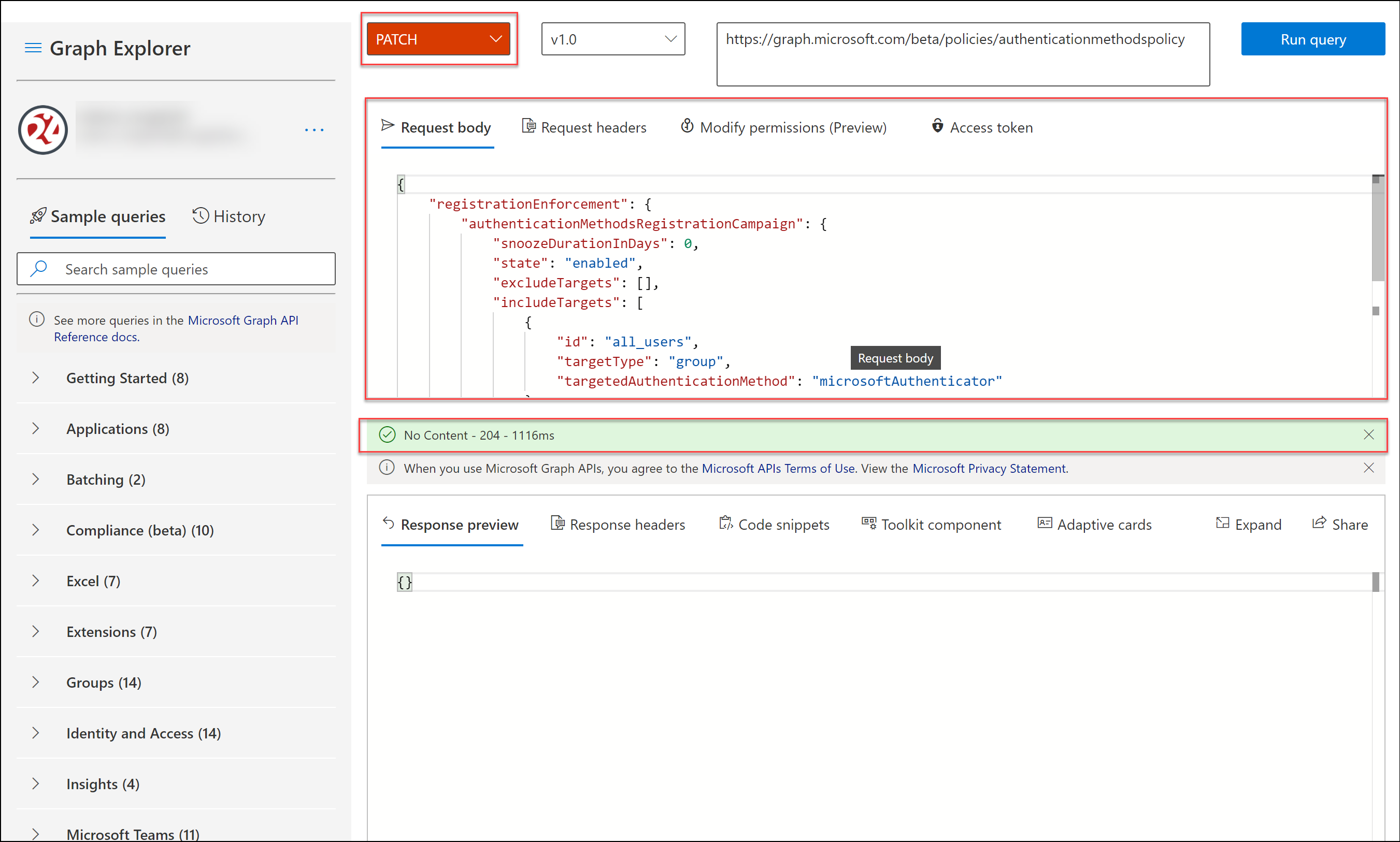This screenshot has height=842, width=1400.
Task: Open the Toolkit component tab
Action: [x=932, y=524]
